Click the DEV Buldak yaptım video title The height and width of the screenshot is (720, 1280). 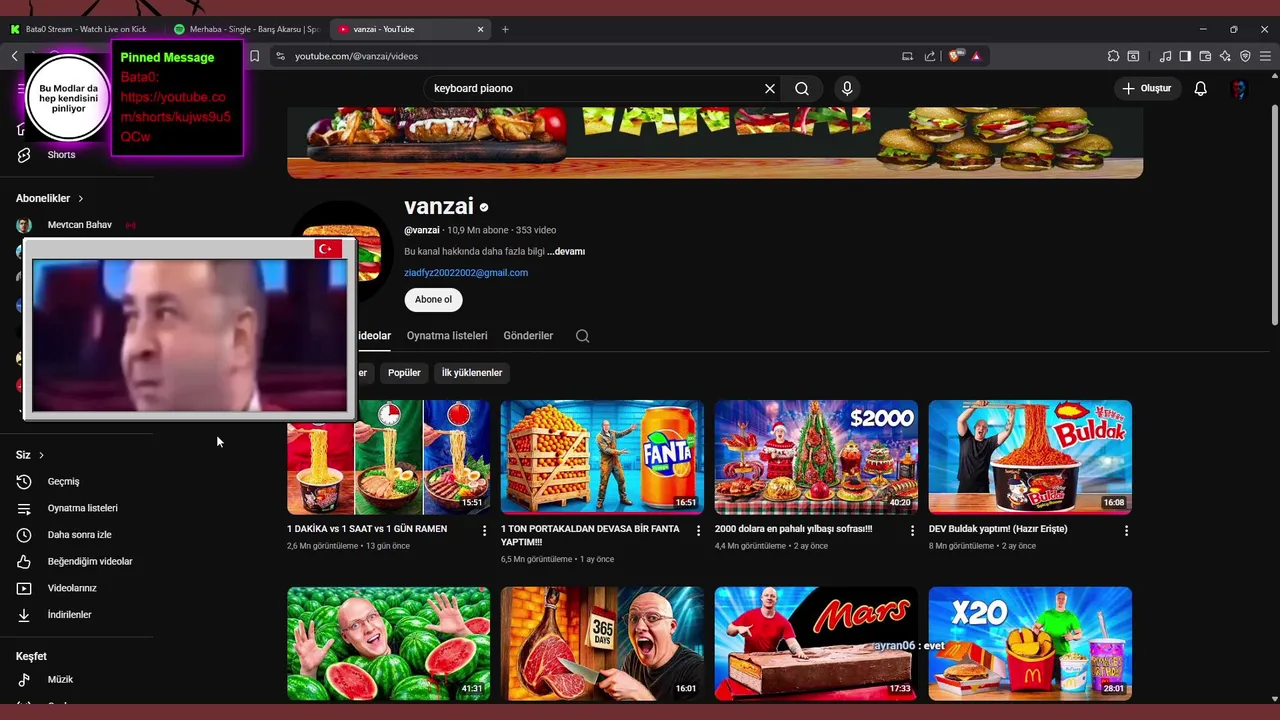pyautogui.click(x=998, y=529)
